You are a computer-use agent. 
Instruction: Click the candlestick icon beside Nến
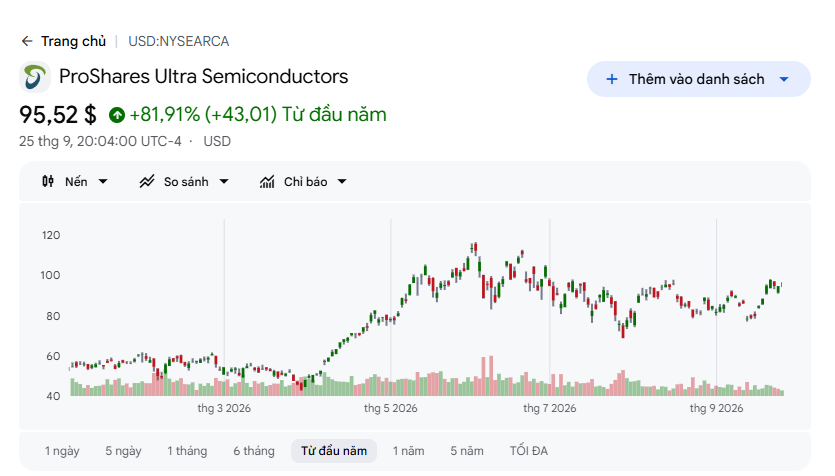(48, 182)
